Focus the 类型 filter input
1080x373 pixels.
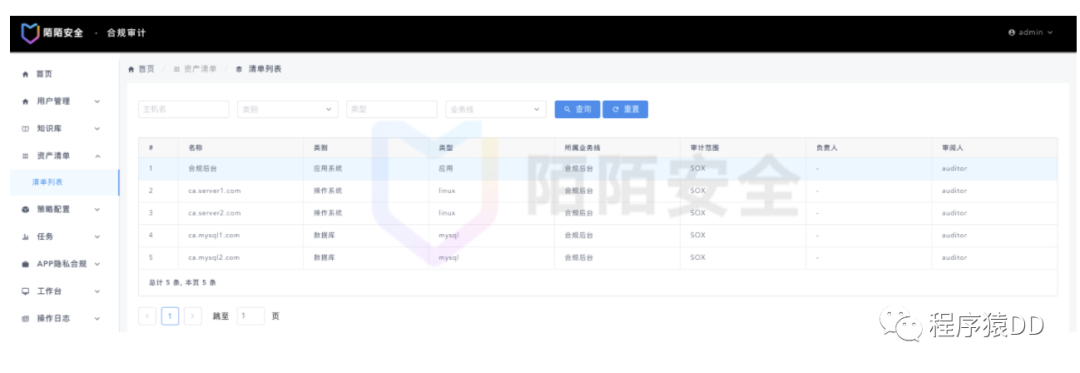click(x=392, y=109)
